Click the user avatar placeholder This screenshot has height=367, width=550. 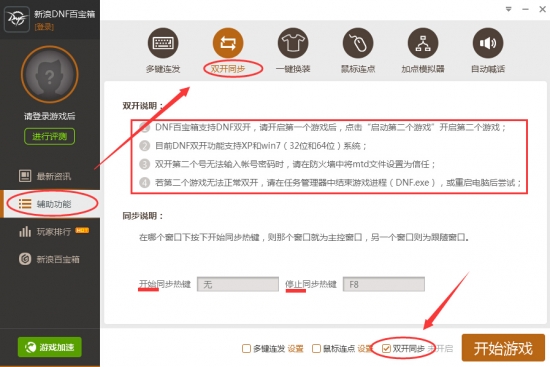point(49,75)
